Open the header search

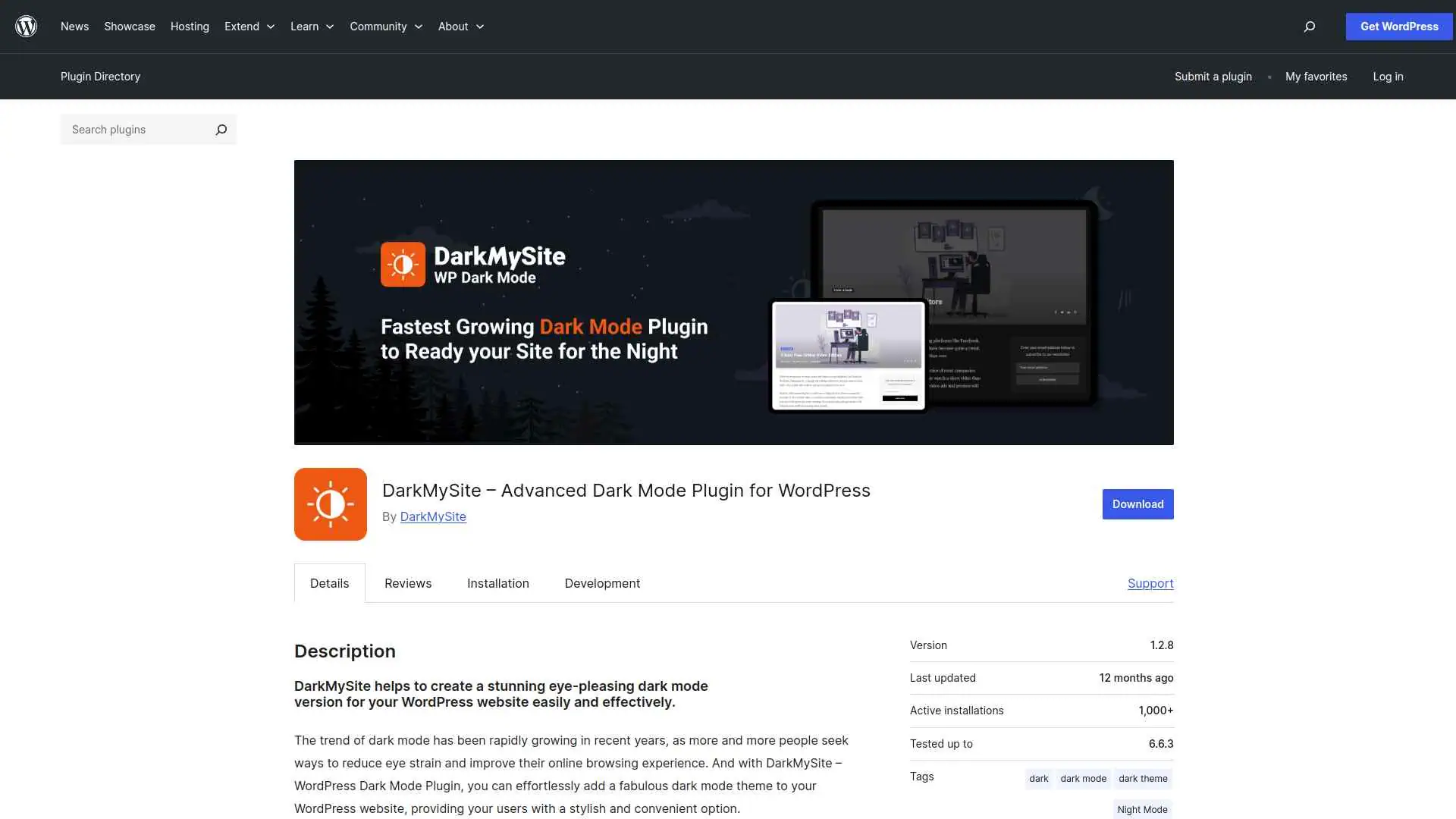point(1309,27)
